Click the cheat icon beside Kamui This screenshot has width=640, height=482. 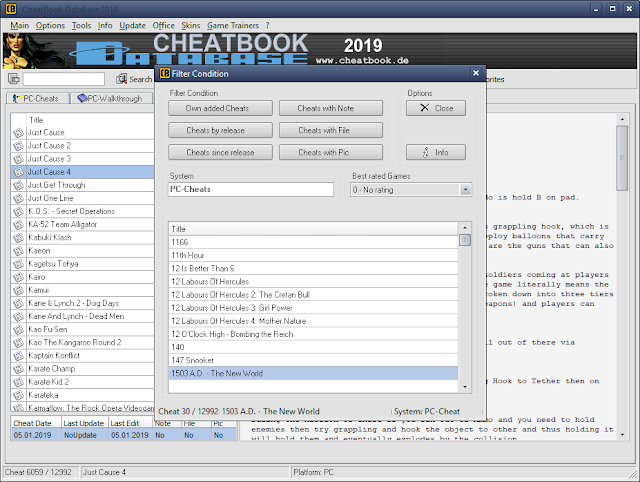[18, 290]
